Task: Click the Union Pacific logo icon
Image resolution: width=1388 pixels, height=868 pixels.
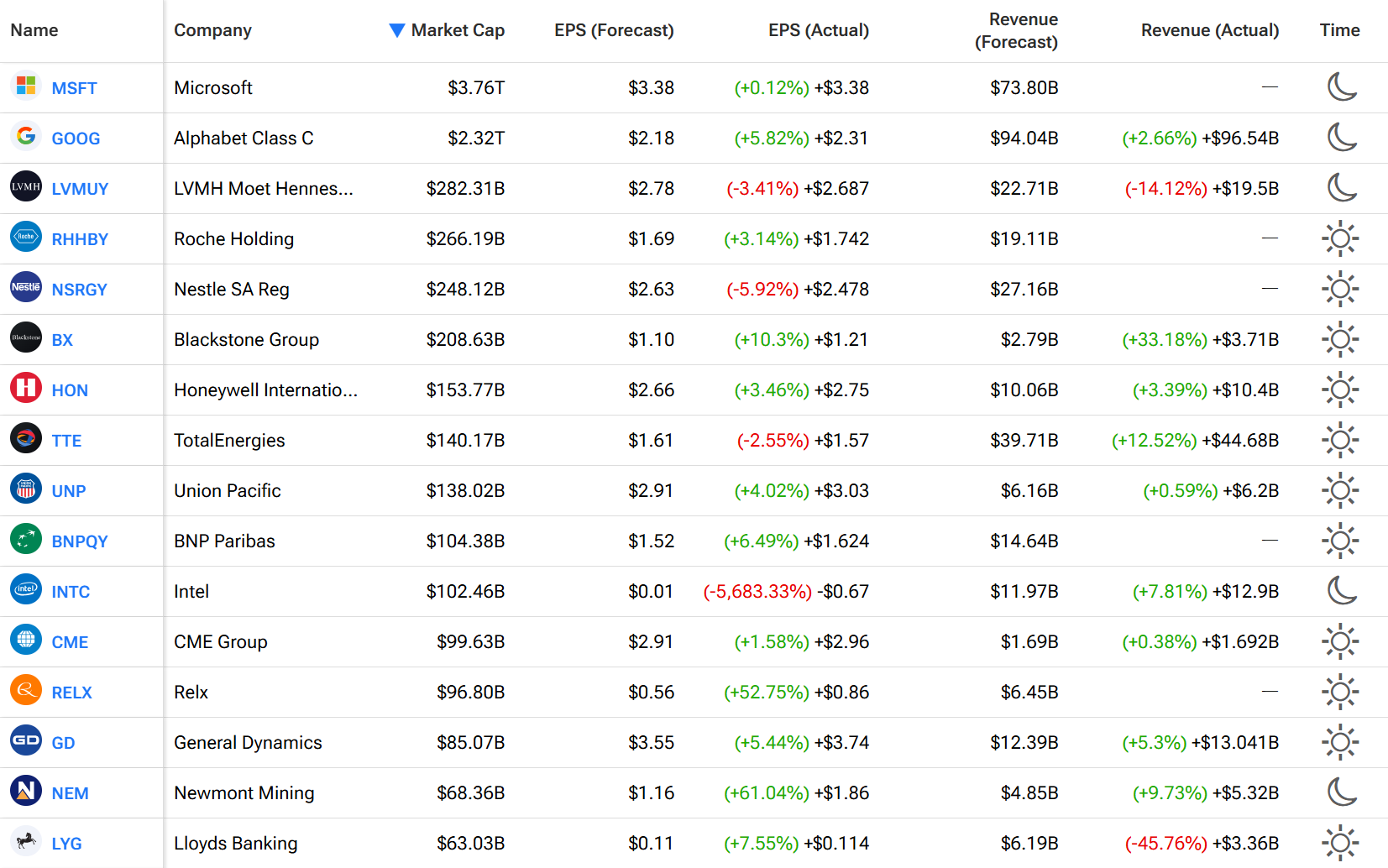Action: [x=26, y=489]
